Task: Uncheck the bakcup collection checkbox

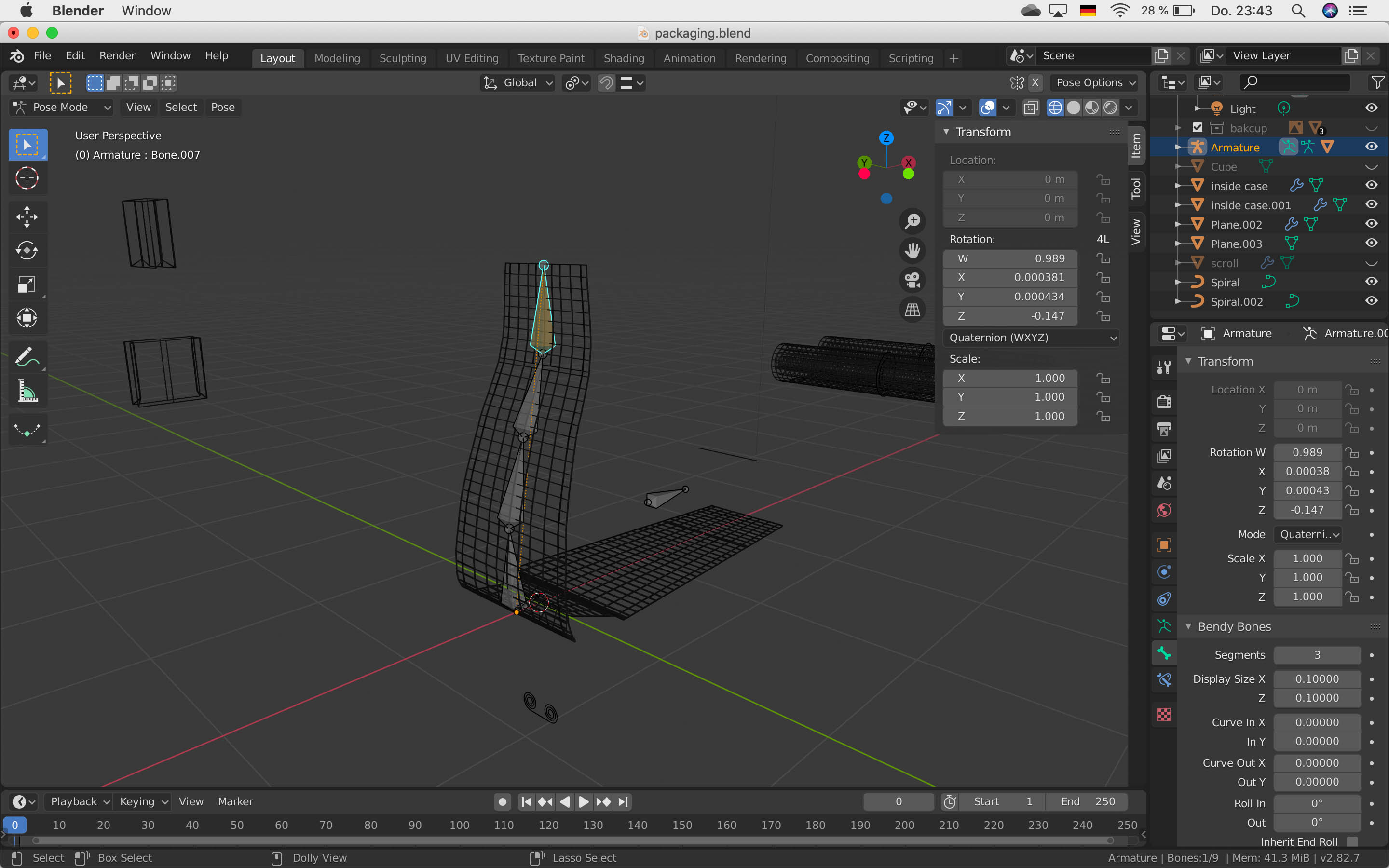Action: tap(1198, 127)
